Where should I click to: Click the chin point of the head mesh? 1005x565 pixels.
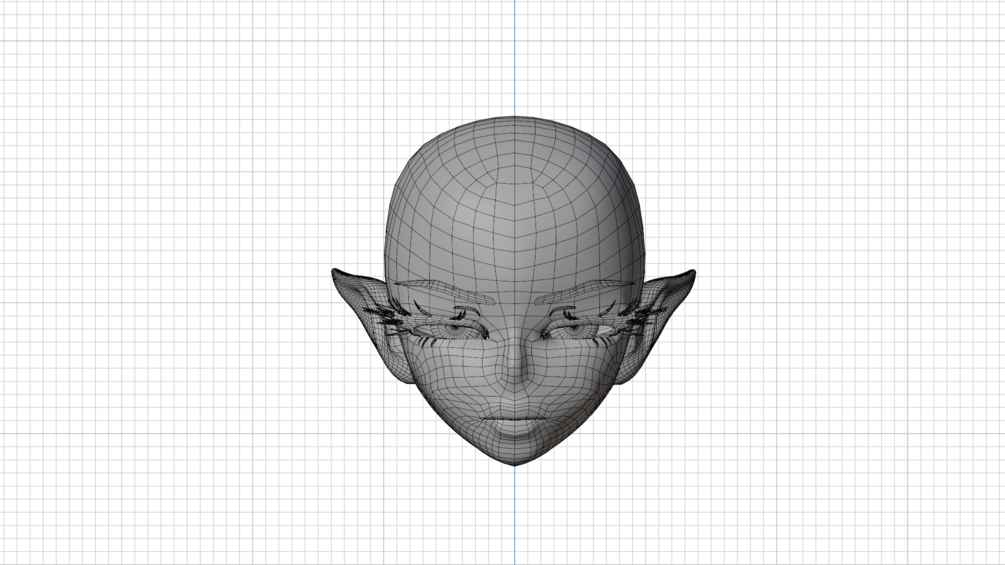tap(514, 458)
